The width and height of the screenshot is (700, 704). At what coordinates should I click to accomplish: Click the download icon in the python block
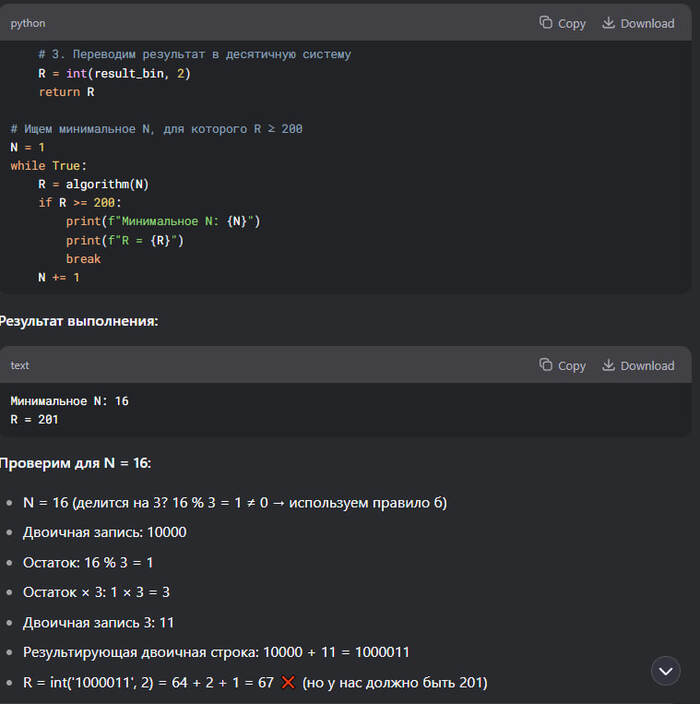608,23
